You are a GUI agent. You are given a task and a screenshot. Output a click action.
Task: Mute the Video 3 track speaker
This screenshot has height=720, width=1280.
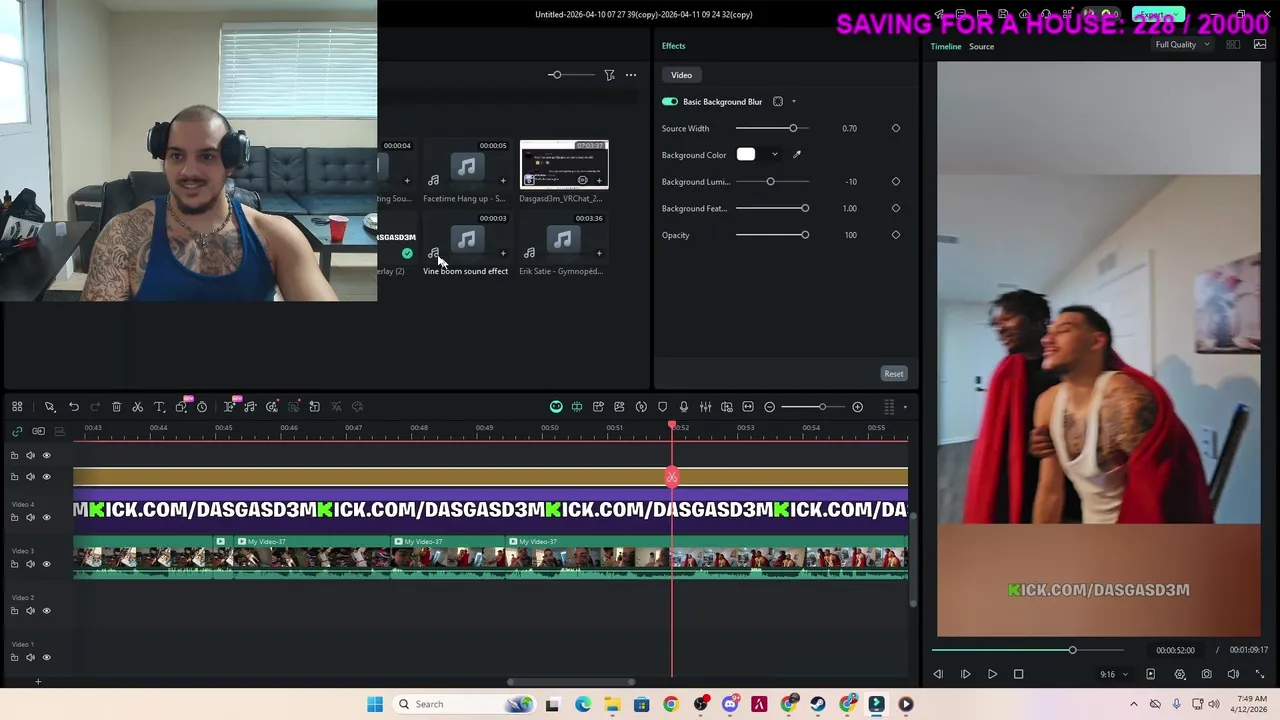point(30,564)
